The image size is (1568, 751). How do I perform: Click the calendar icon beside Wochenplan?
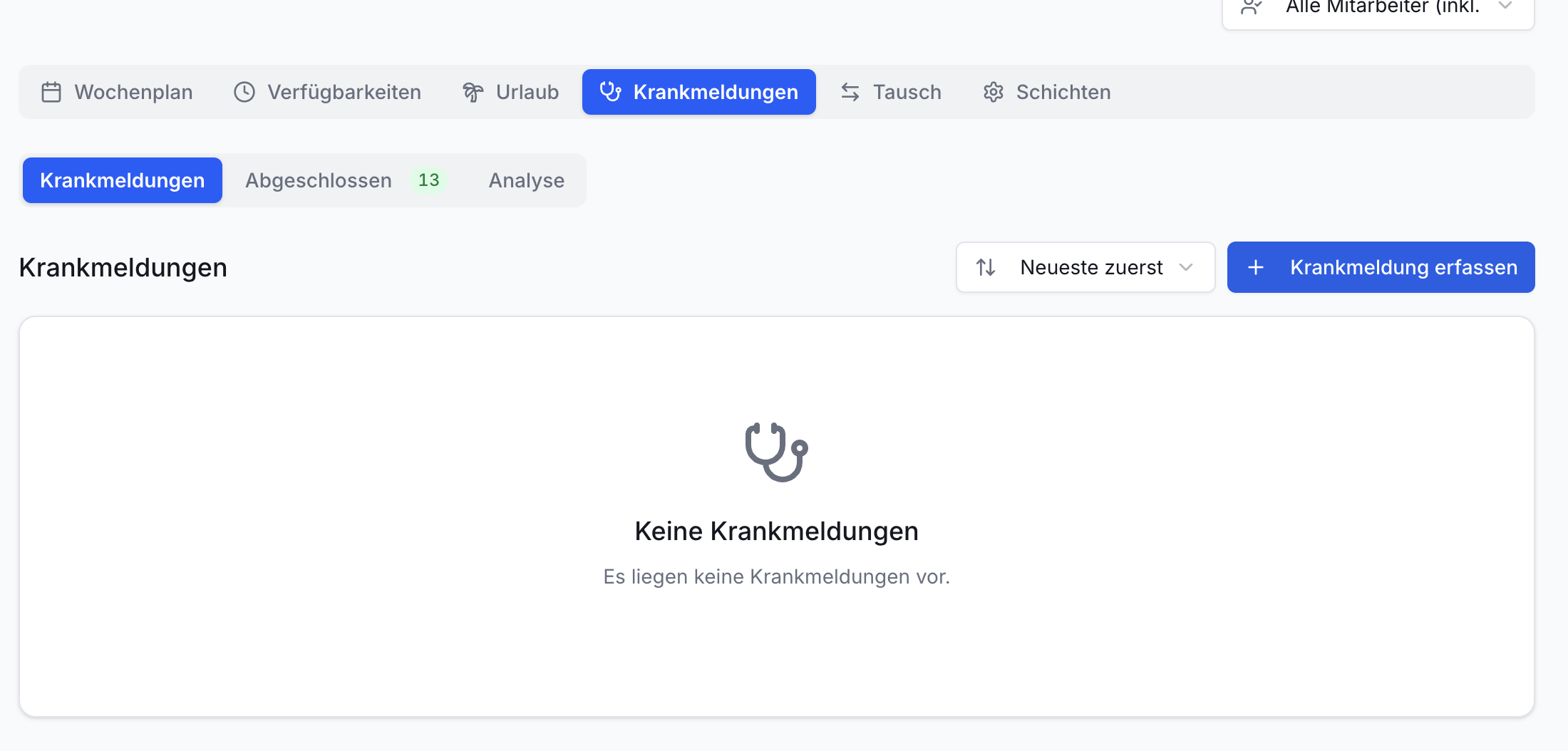tap(51, 92)
